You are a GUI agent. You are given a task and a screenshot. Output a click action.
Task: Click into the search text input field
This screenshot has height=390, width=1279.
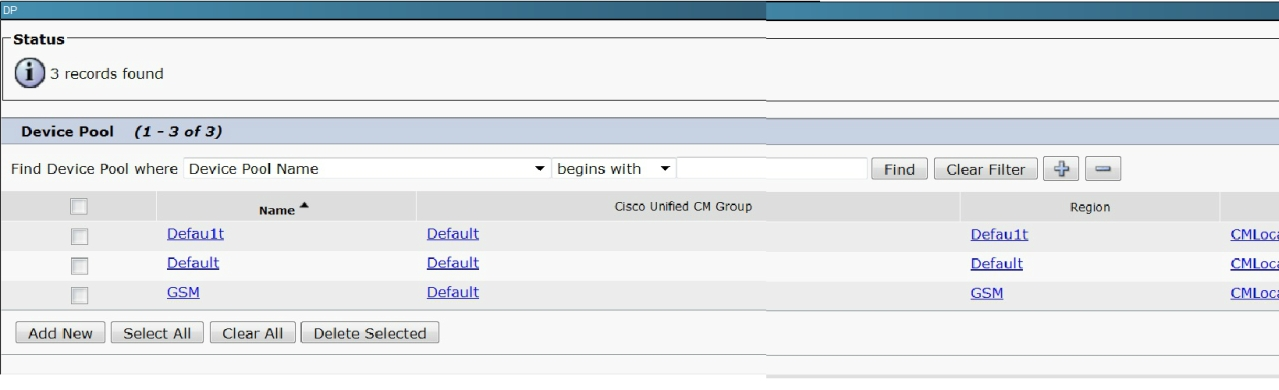pyautogui.click(x=772, y=169)
